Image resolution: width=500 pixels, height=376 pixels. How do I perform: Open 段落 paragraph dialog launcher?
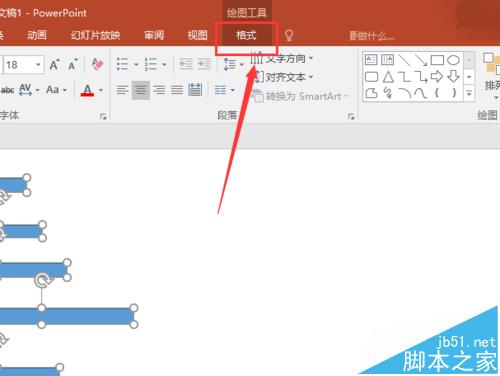pyautogui.click(x=351, y=116)
